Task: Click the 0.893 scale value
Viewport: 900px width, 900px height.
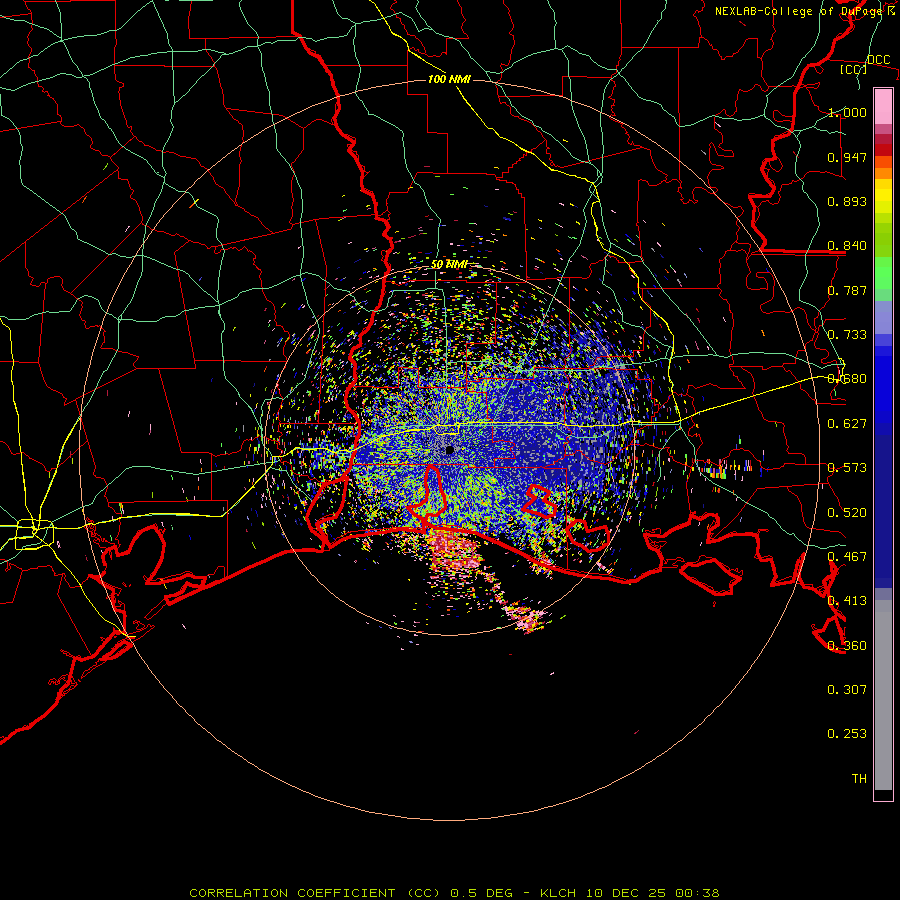Action: (847, 201)
